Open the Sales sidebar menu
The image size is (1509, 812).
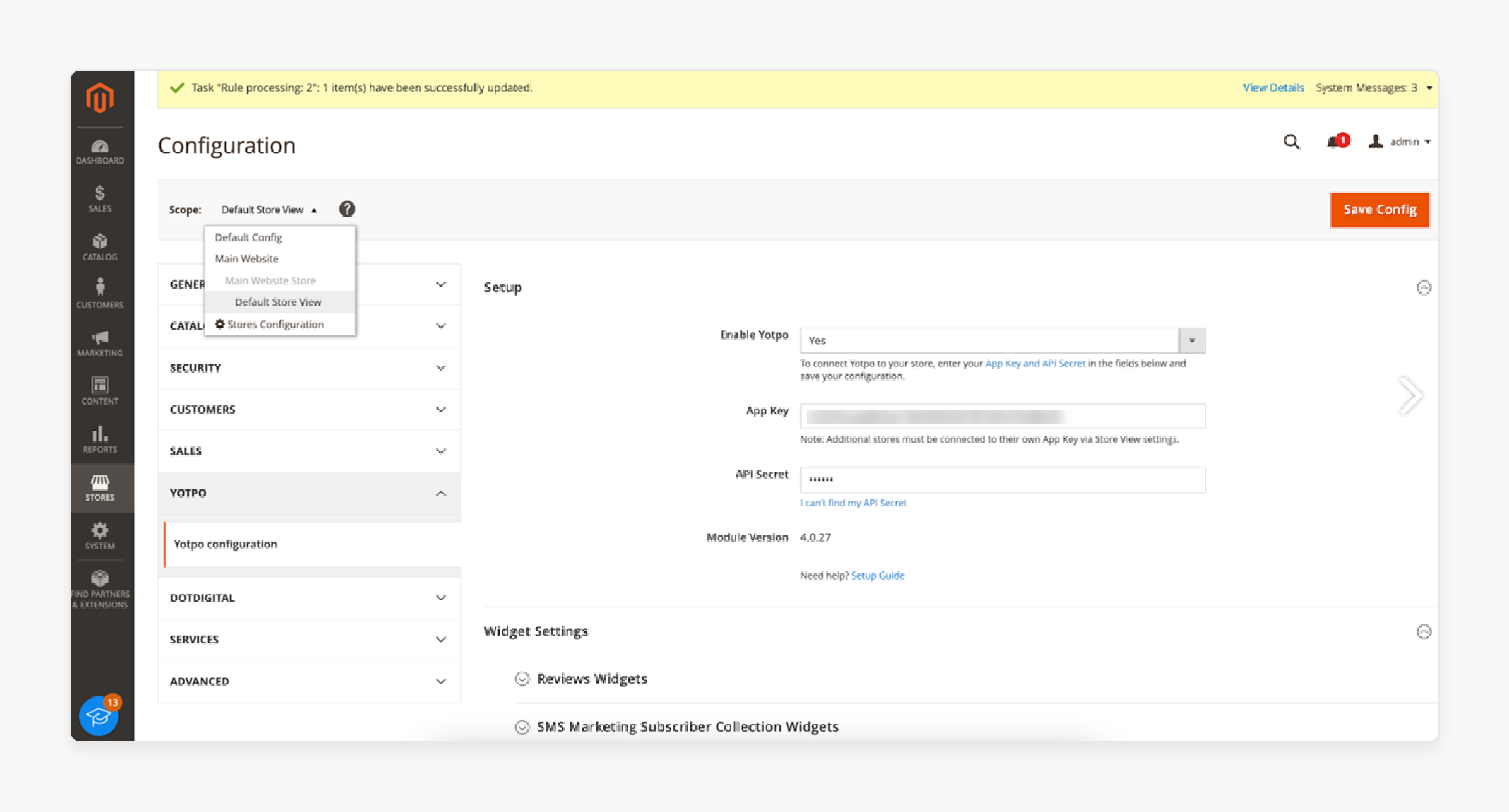(x=100, y=199)
